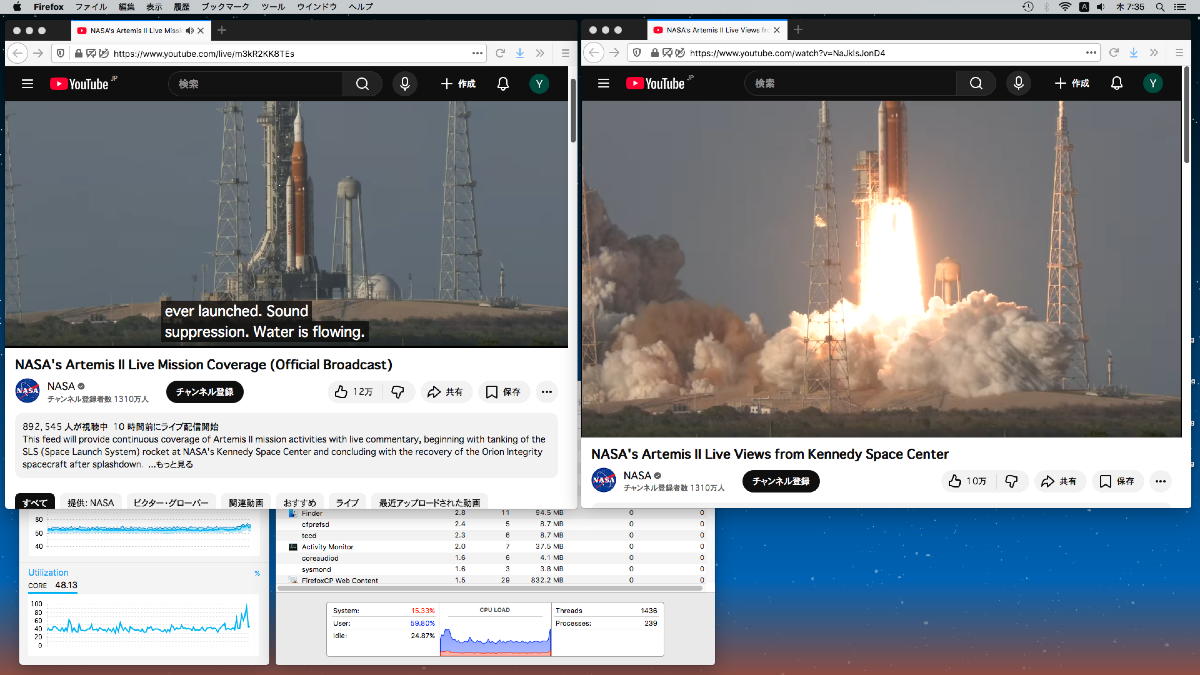Open ファイル menu in menu bar
The height and width of the screenshot is (675, 1200).
(91, 6)
